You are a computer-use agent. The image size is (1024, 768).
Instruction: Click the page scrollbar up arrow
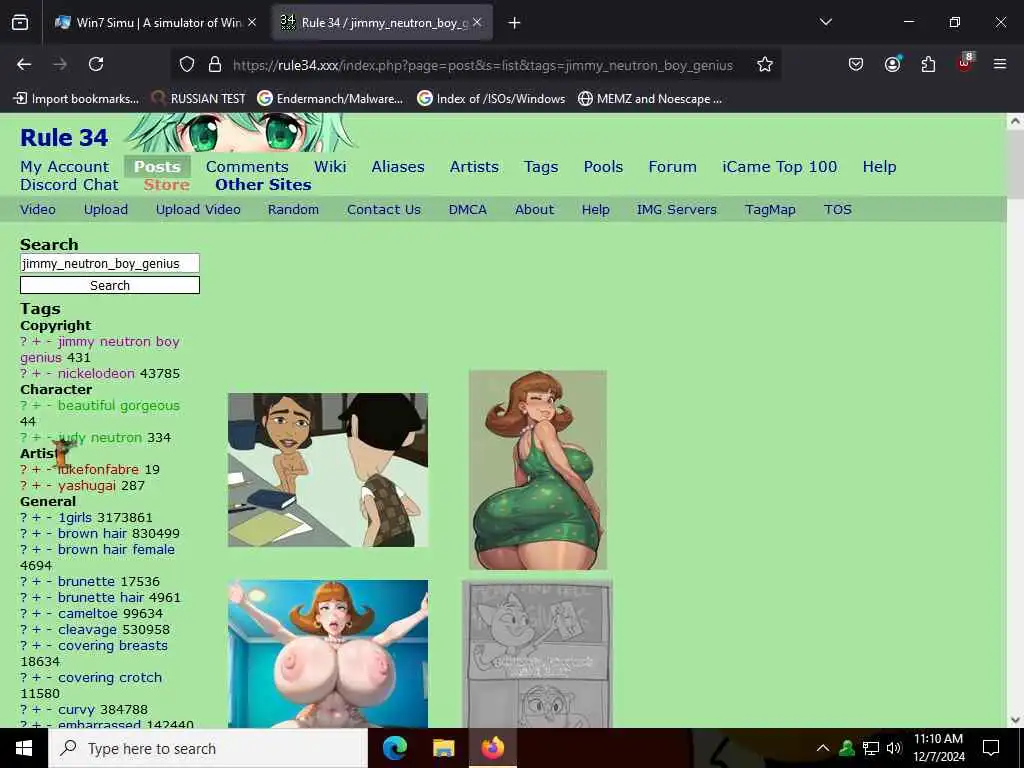pyautogui.click(x=1015, y=121)
